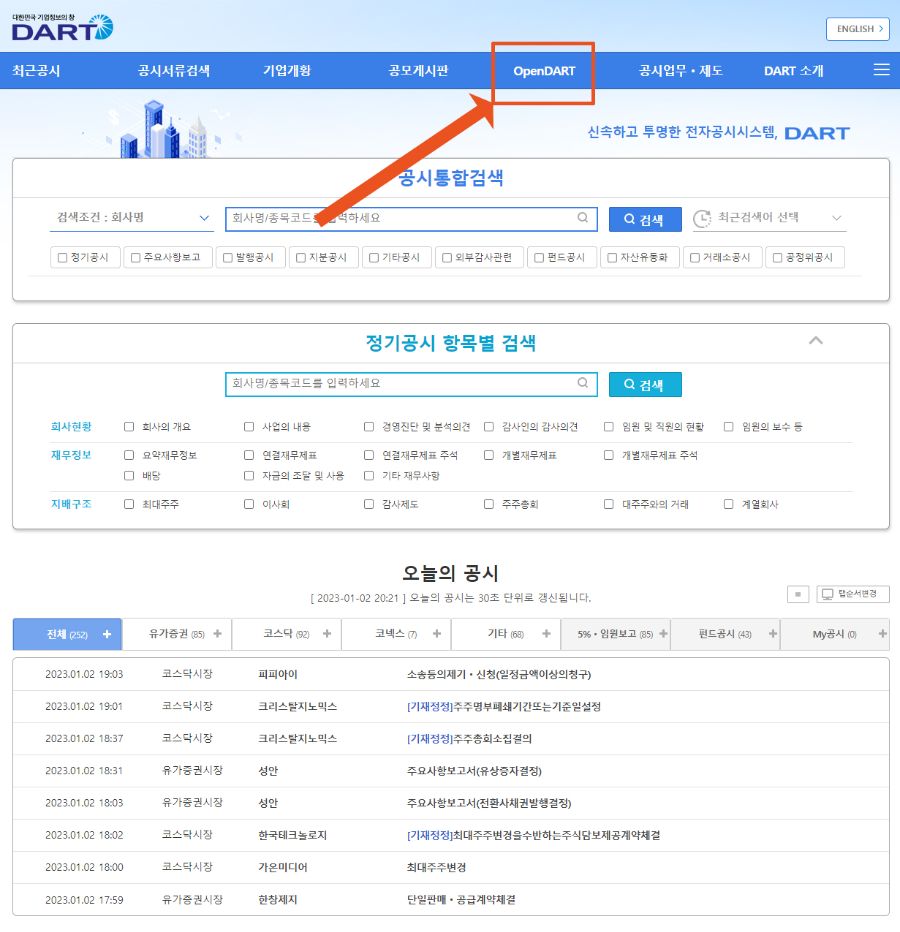This screenshot has height=932, width=900.
Task: Check the 최대주주 checkbox
Action: 129,504
